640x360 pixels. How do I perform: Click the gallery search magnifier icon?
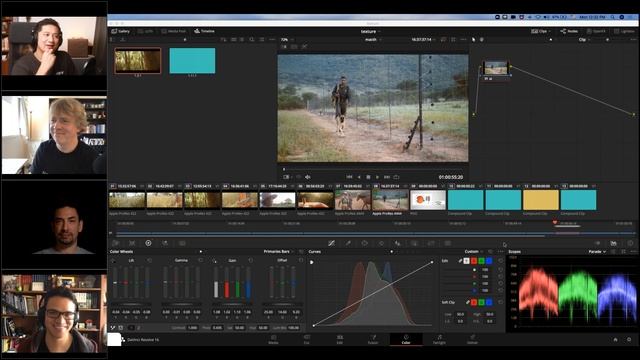tap(252, 40)
